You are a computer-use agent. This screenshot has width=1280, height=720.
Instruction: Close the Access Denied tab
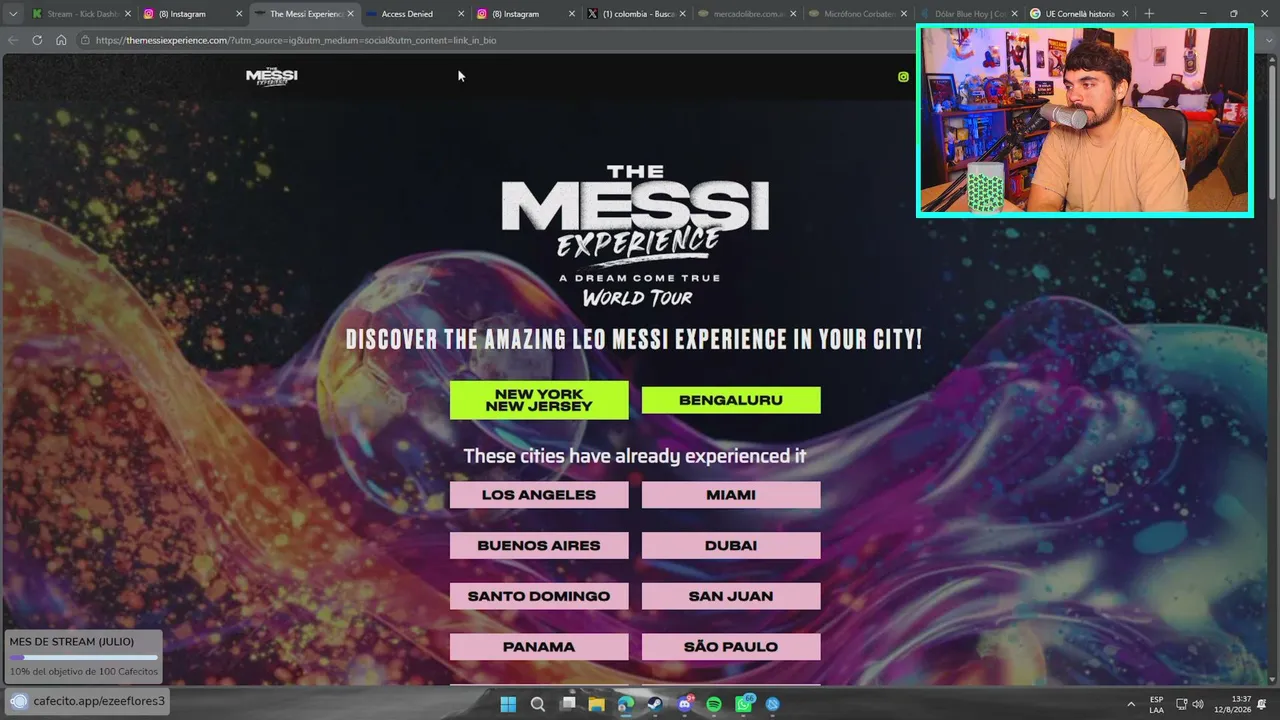click(461, 14)
